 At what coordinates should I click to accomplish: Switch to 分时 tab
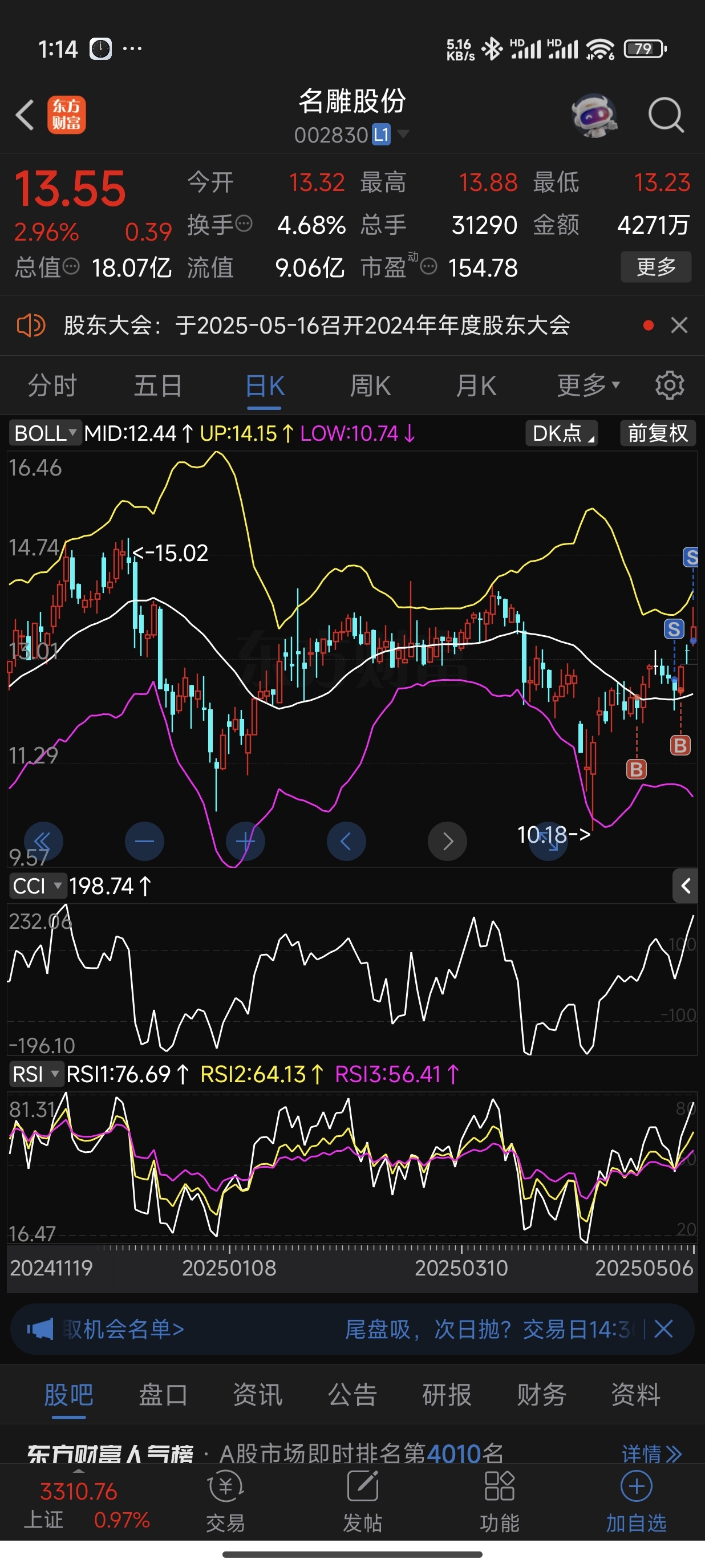[x=52, y=385]
